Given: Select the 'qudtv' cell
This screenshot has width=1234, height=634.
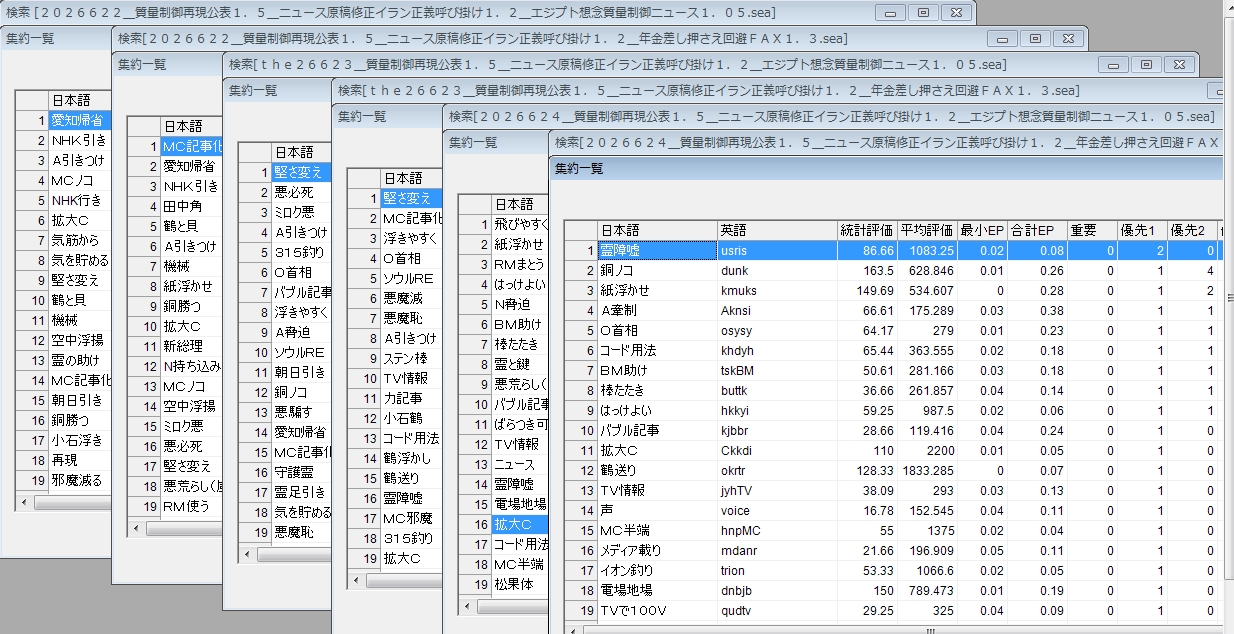Looking at the screenshot, I should [776, 611].
